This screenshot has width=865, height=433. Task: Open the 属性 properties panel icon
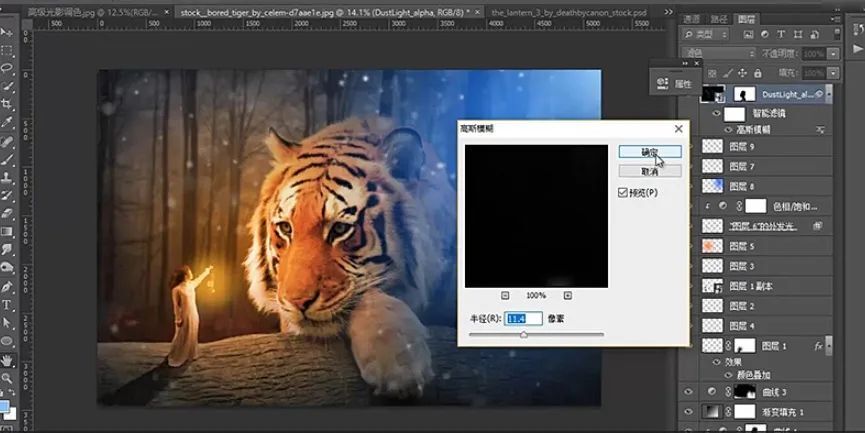pos(675,84)
